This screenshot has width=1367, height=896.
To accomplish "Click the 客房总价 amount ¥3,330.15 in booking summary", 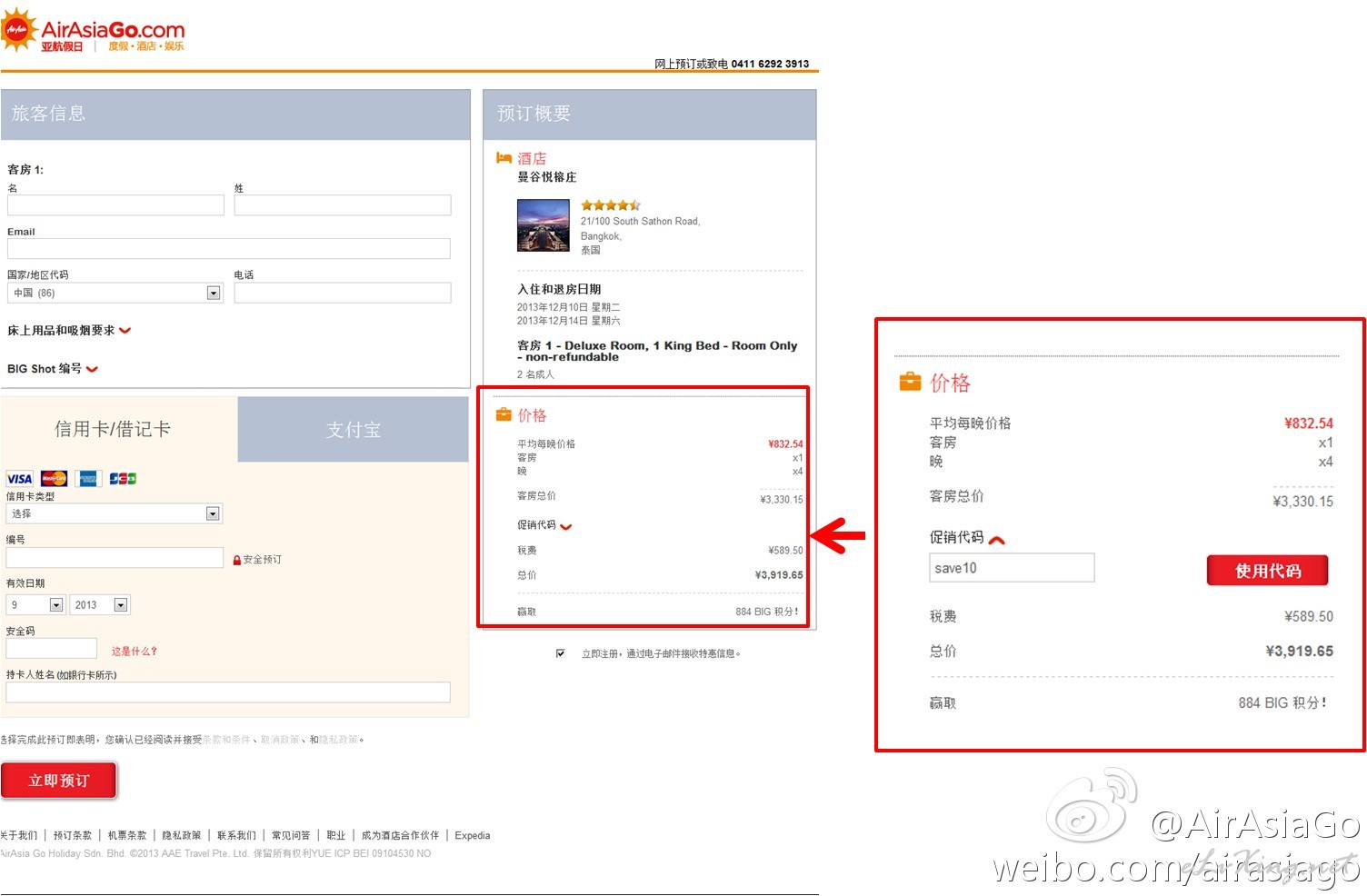I will (x=782, y=500).
